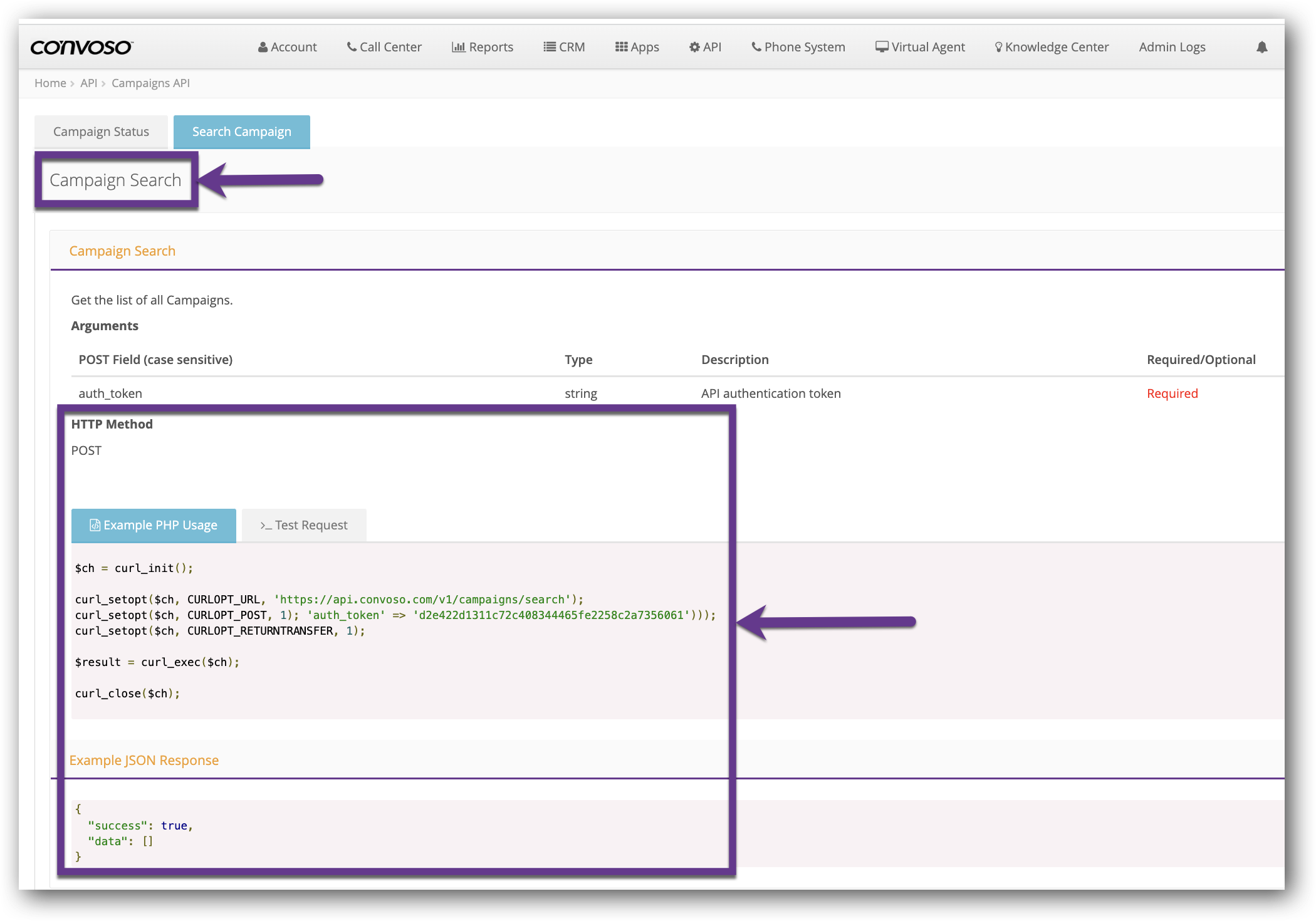This screenshot has height=921, width=1316.
Task: Click the POST method value
Action: 86,450
